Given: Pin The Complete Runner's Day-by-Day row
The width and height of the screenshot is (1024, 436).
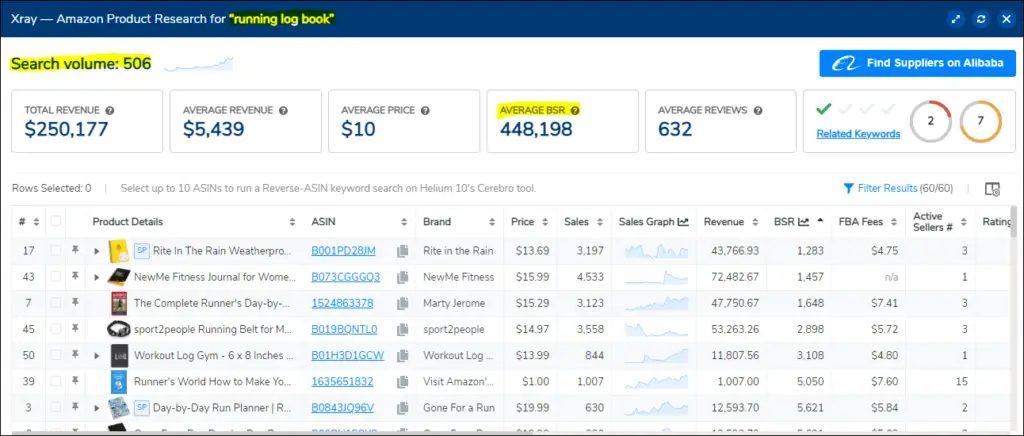Looking at the screenshot, I should 75,303.
